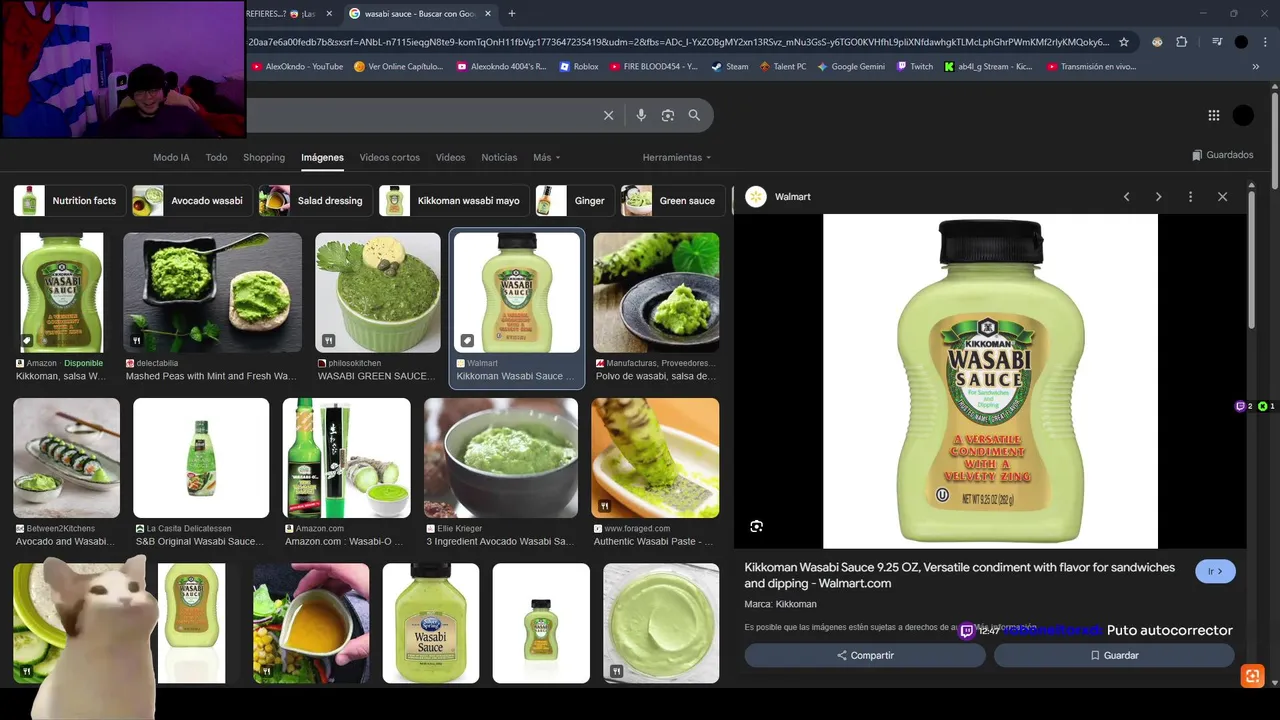Close the Walmart image preview panel

tap(1222, 197)
